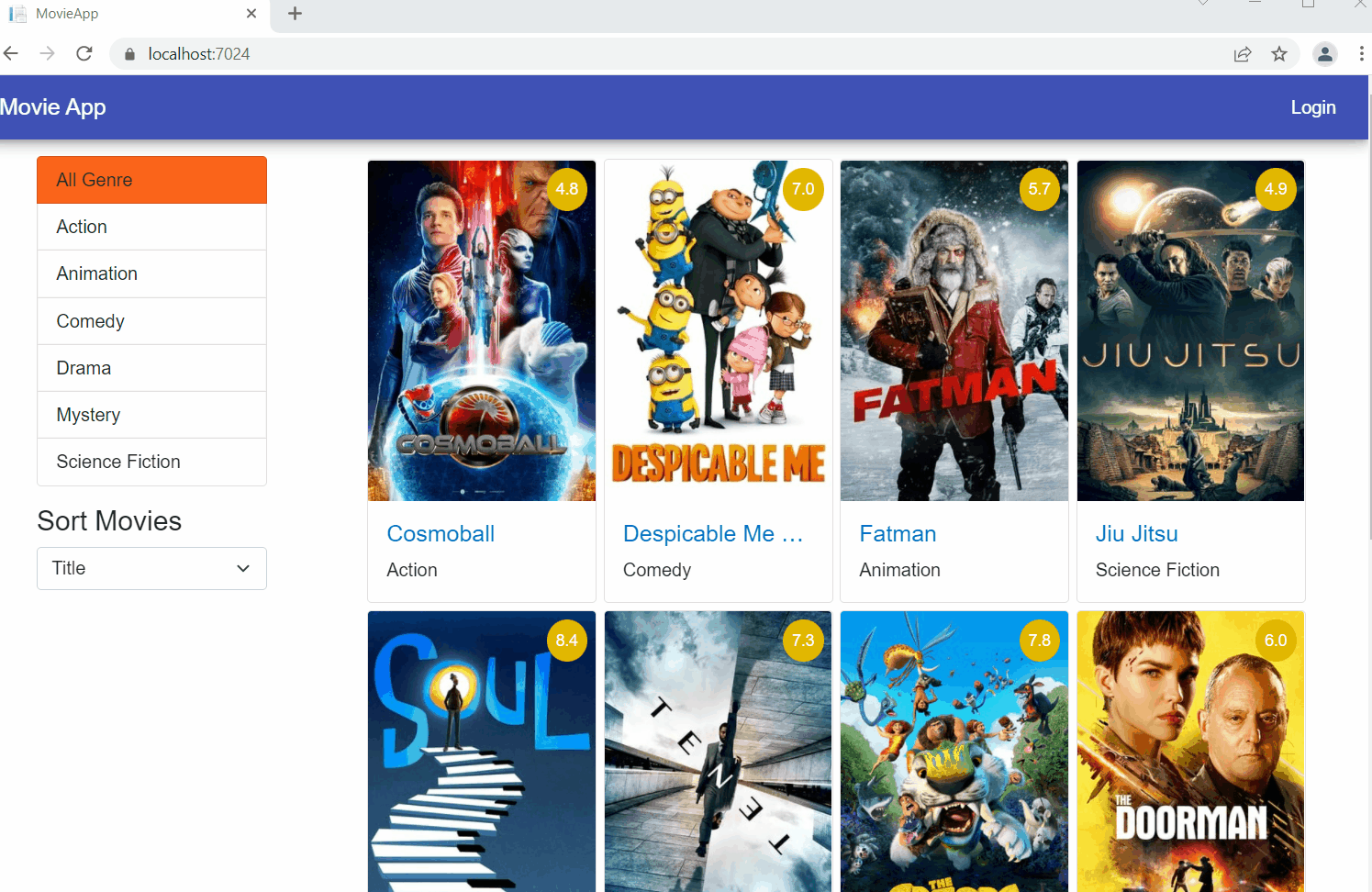
Task: Open the browser profile avatar
Action: pyautogui.click(x=1324, y=54)
